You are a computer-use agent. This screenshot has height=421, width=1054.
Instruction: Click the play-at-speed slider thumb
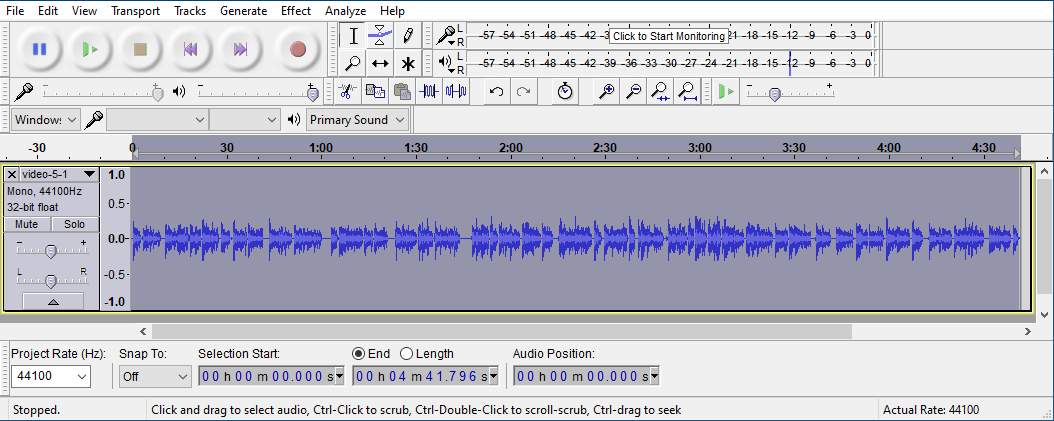click(774, 94)
